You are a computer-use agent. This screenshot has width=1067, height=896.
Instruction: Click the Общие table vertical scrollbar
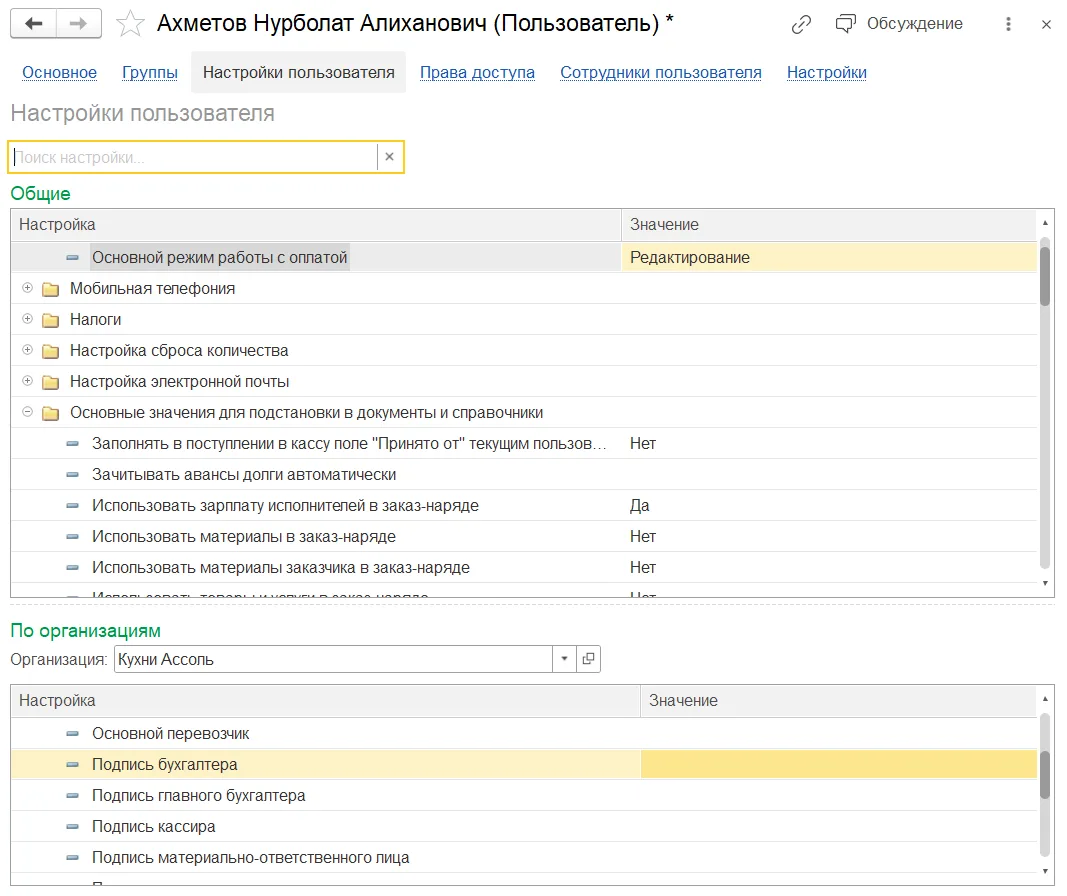[x=1045, y=401]
